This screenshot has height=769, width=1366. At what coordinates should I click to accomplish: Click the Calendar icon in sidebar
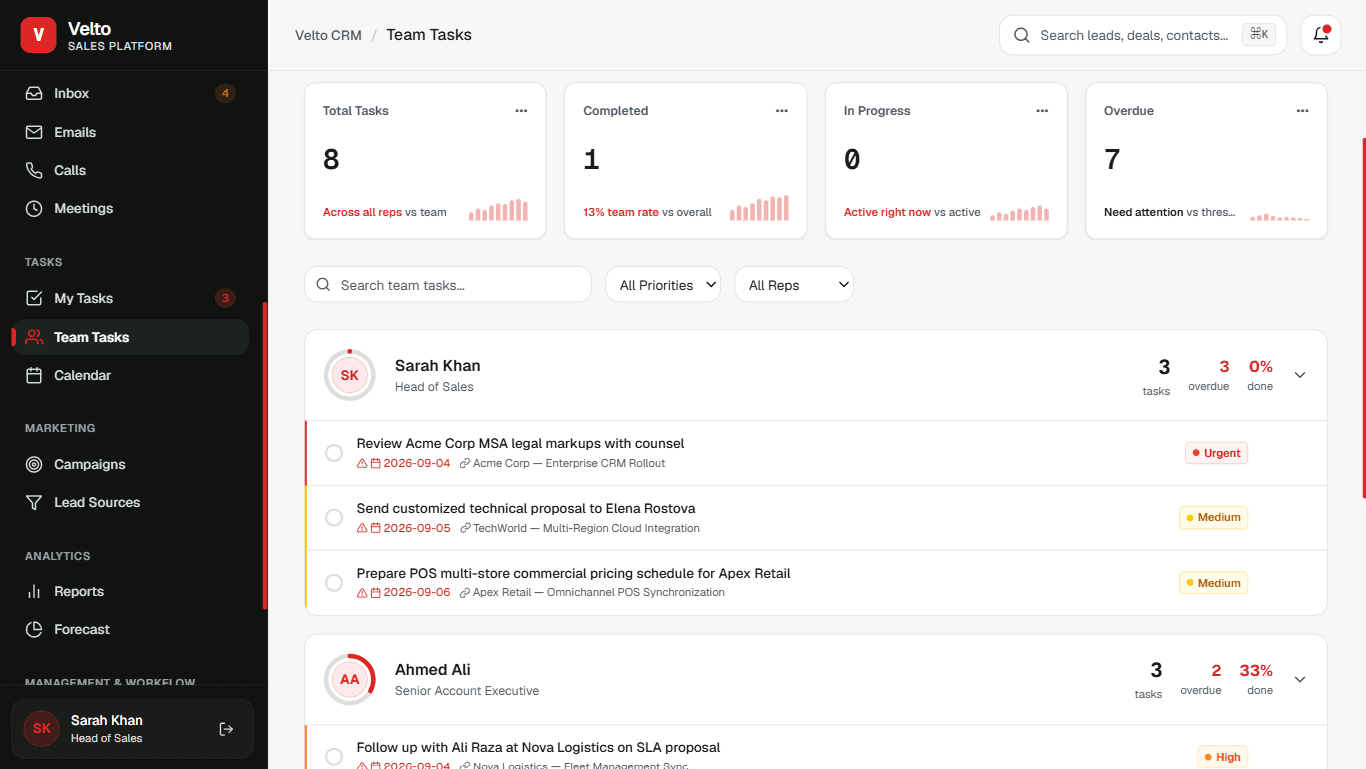34,375
